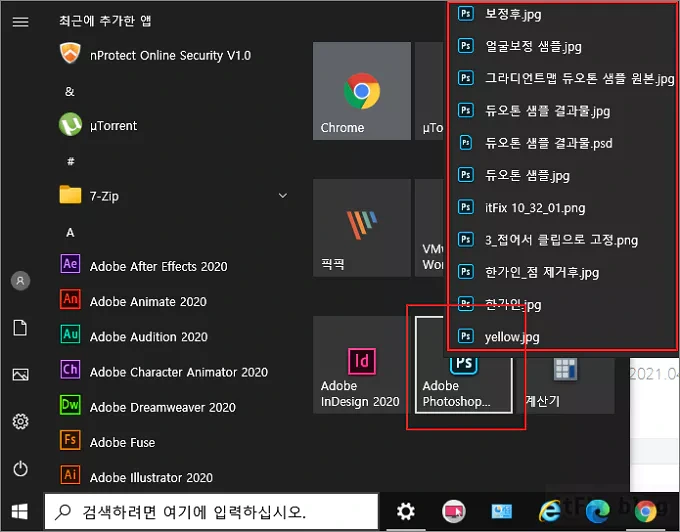Open the user account icon
The image size is (680, 532).
[20, 281]
